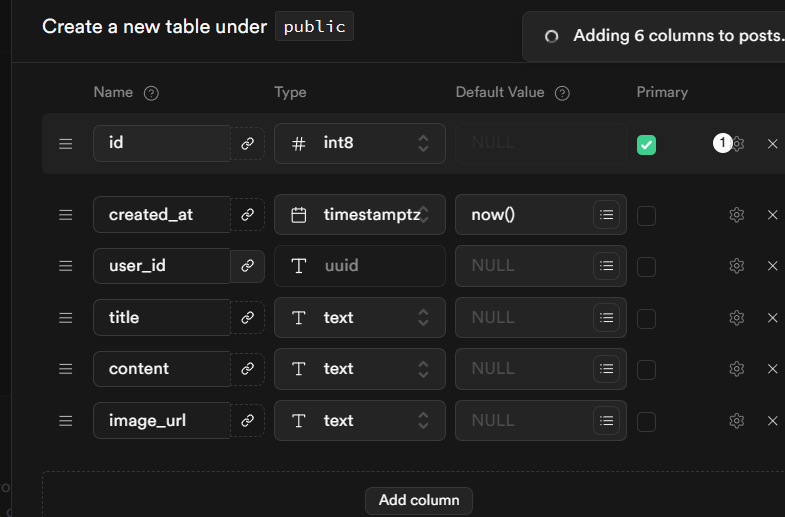Remove the image_url column with its X icon
Viewport: 785px width, 517px height.
click(772, 421)
